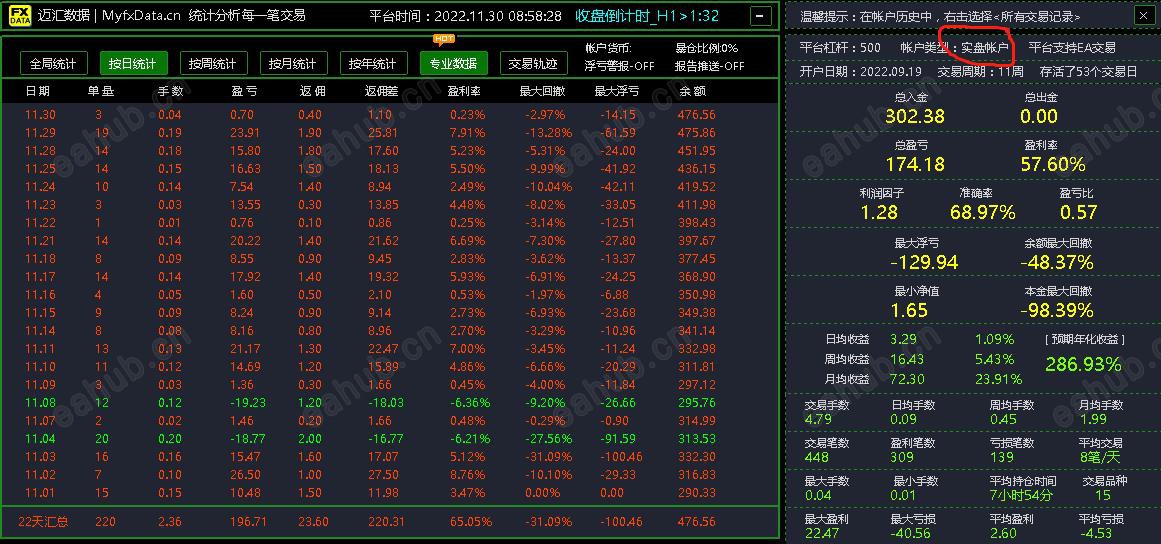Click the 盈亏 column header

[244, 92]
